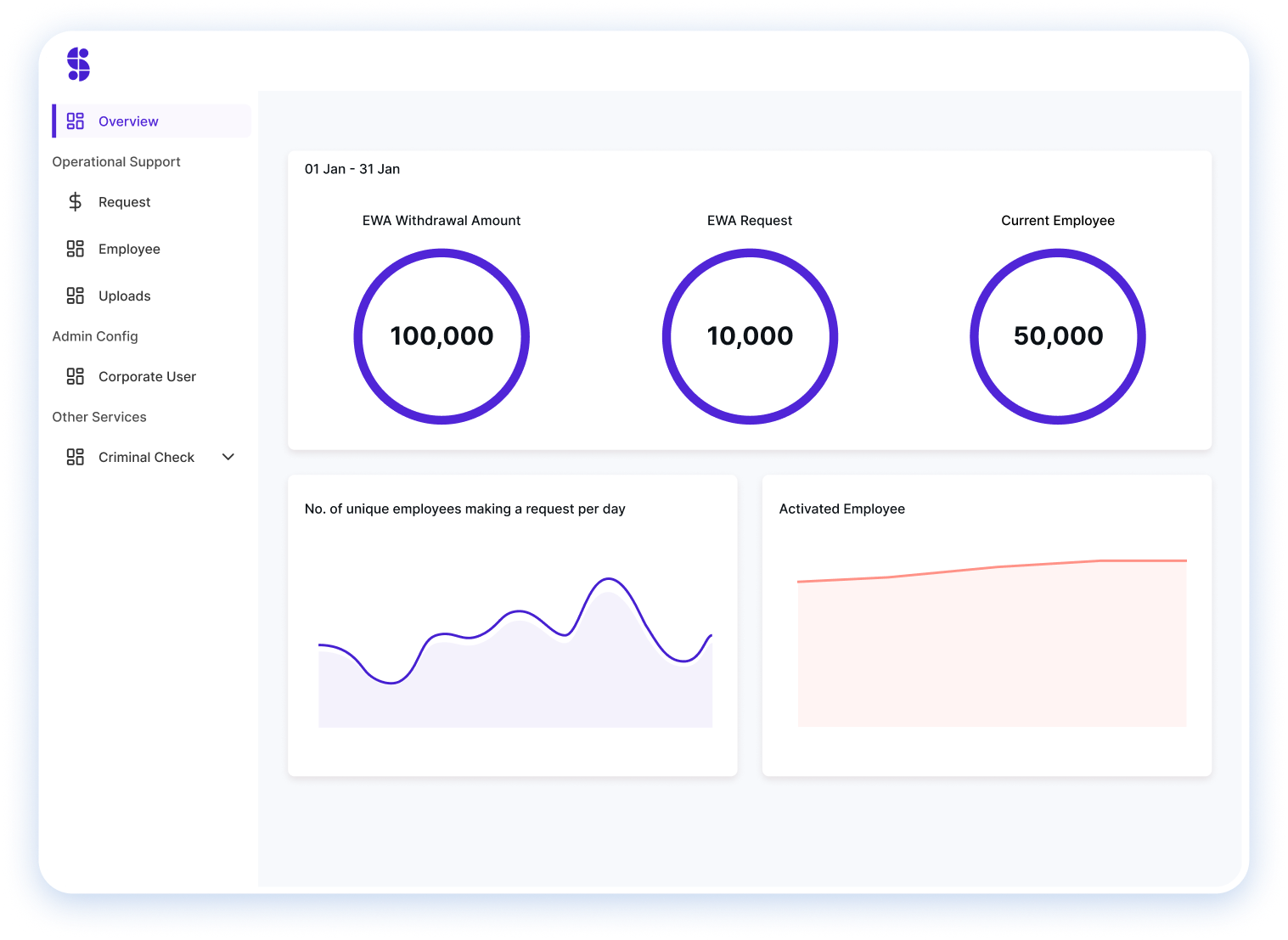Viewport: 1288px width, 940px height.
Task: Expand the Criminal Check chevron
Action: [x=228, y=457]
